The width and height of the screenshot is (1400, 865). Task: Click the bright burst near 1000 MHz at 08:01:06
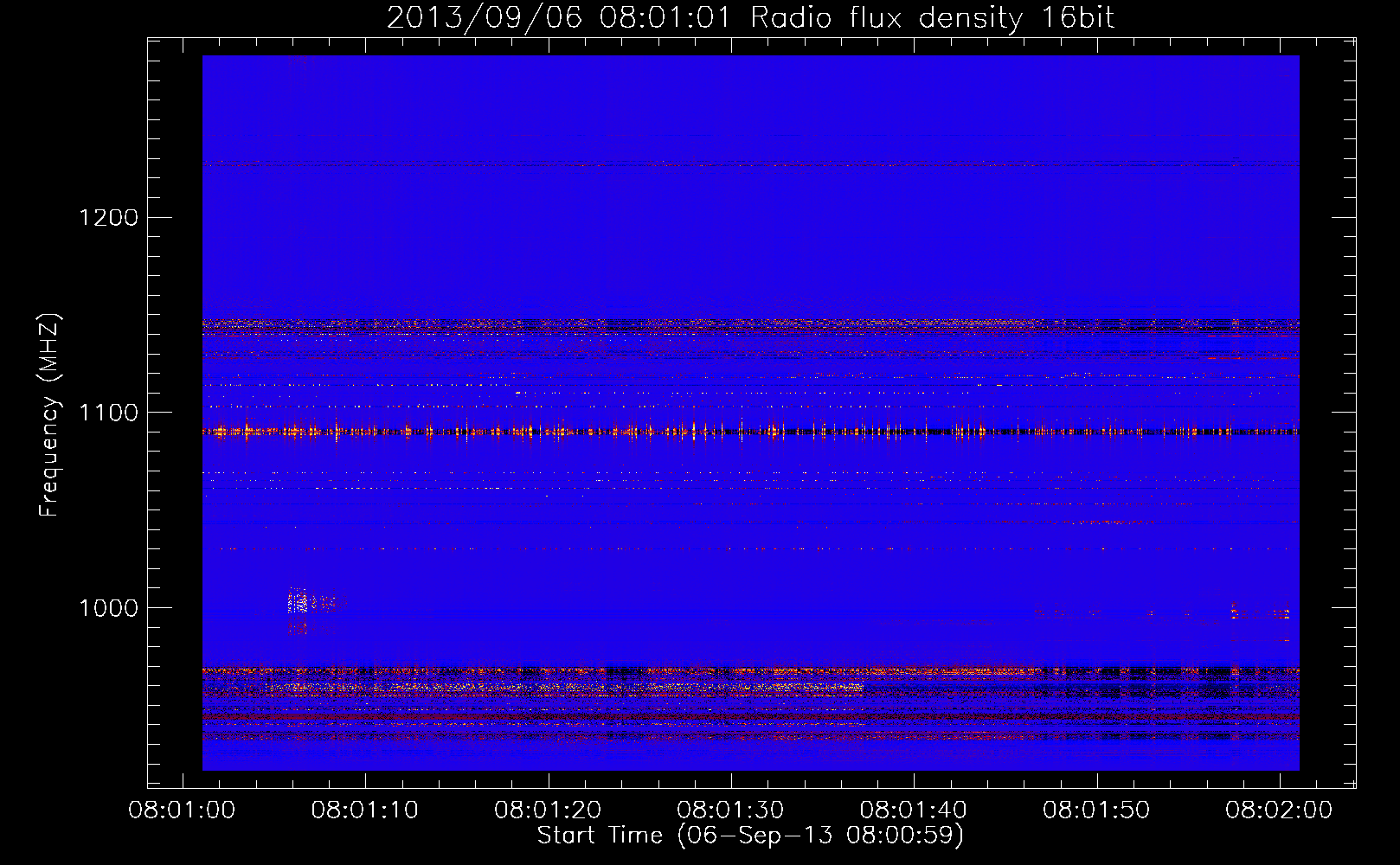pos(298,601)
